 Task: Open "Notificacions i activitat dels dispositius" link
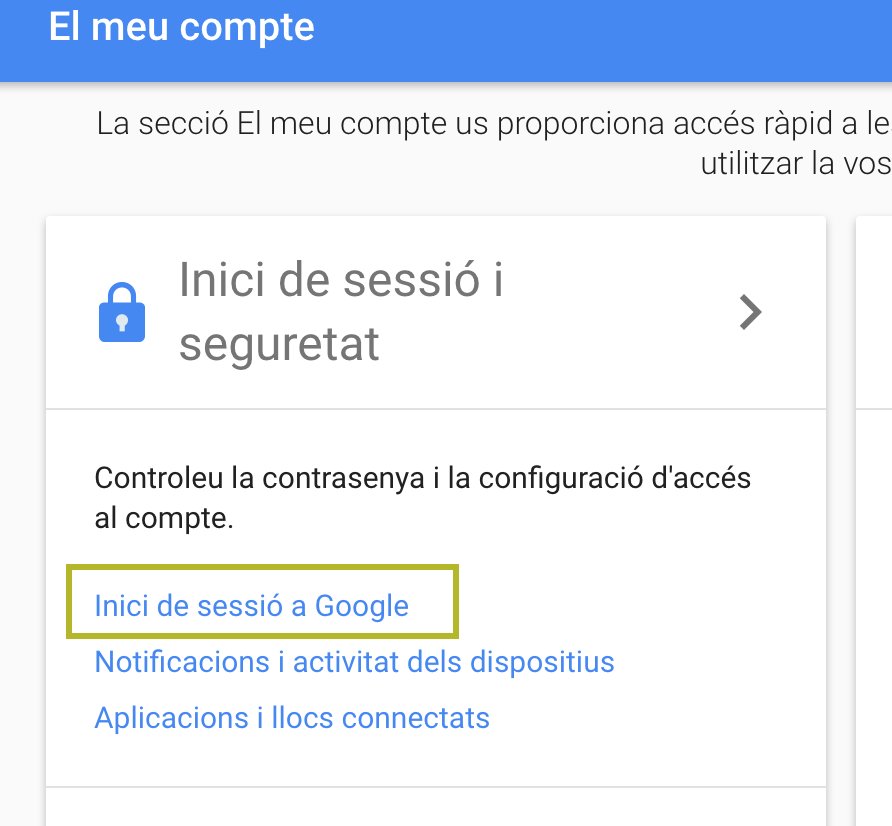[354, 662]
